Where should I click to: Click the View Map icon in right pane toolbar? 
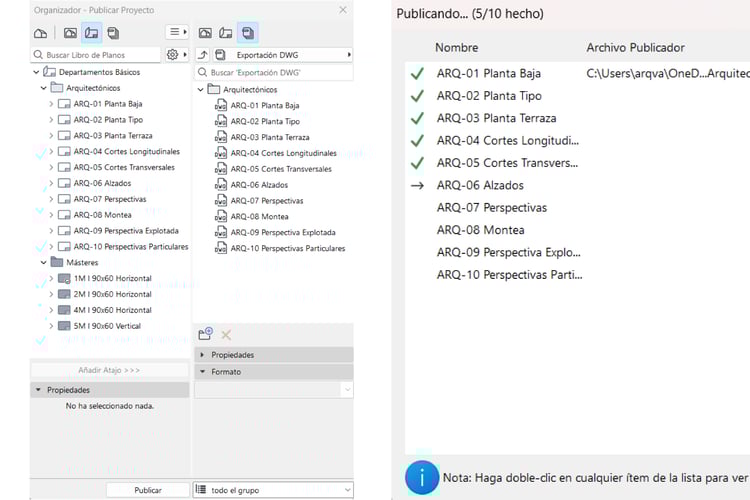point(205,33)
